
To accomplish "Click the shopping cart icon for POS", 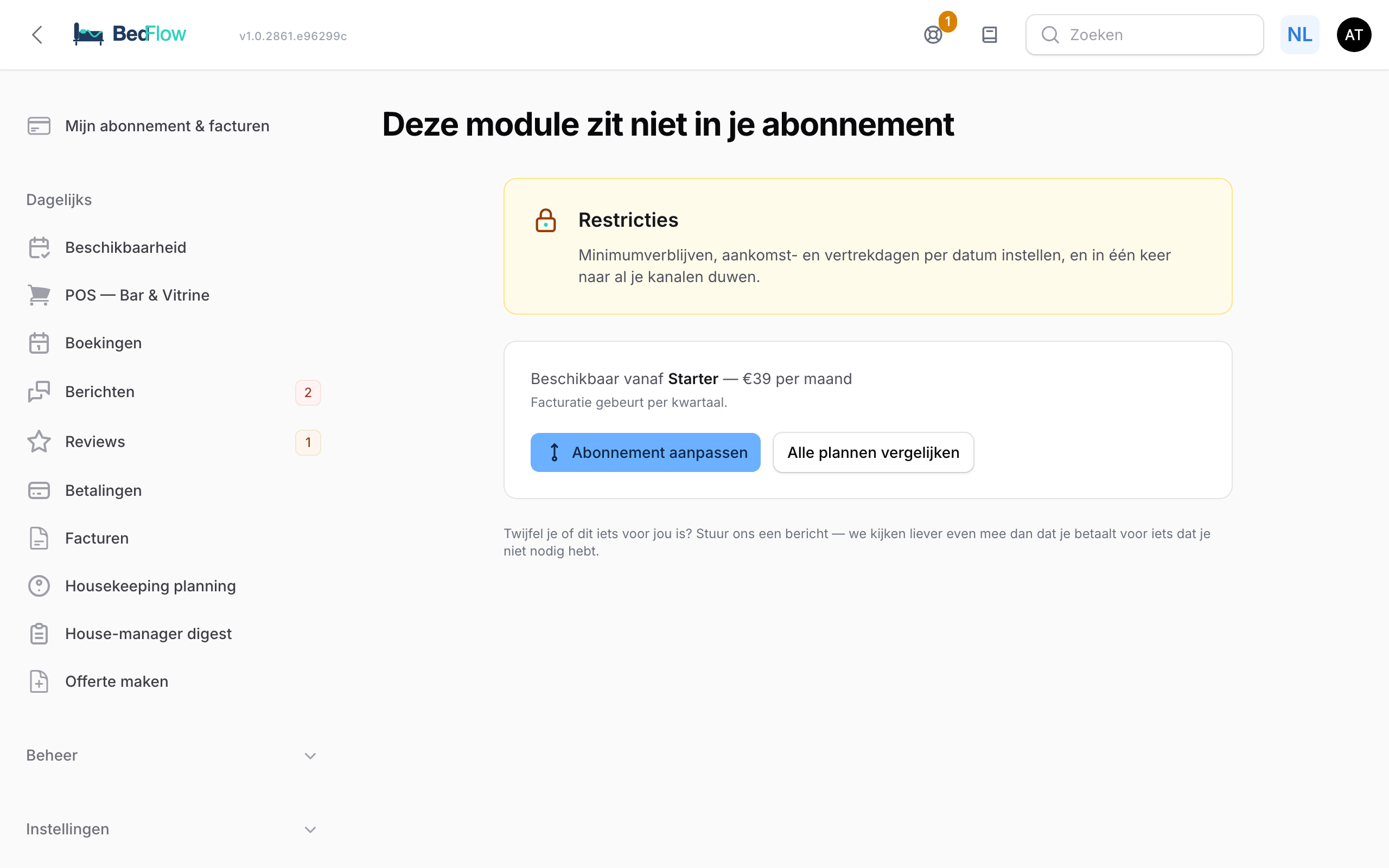I will pyautogui.click(x=39, y=295).
